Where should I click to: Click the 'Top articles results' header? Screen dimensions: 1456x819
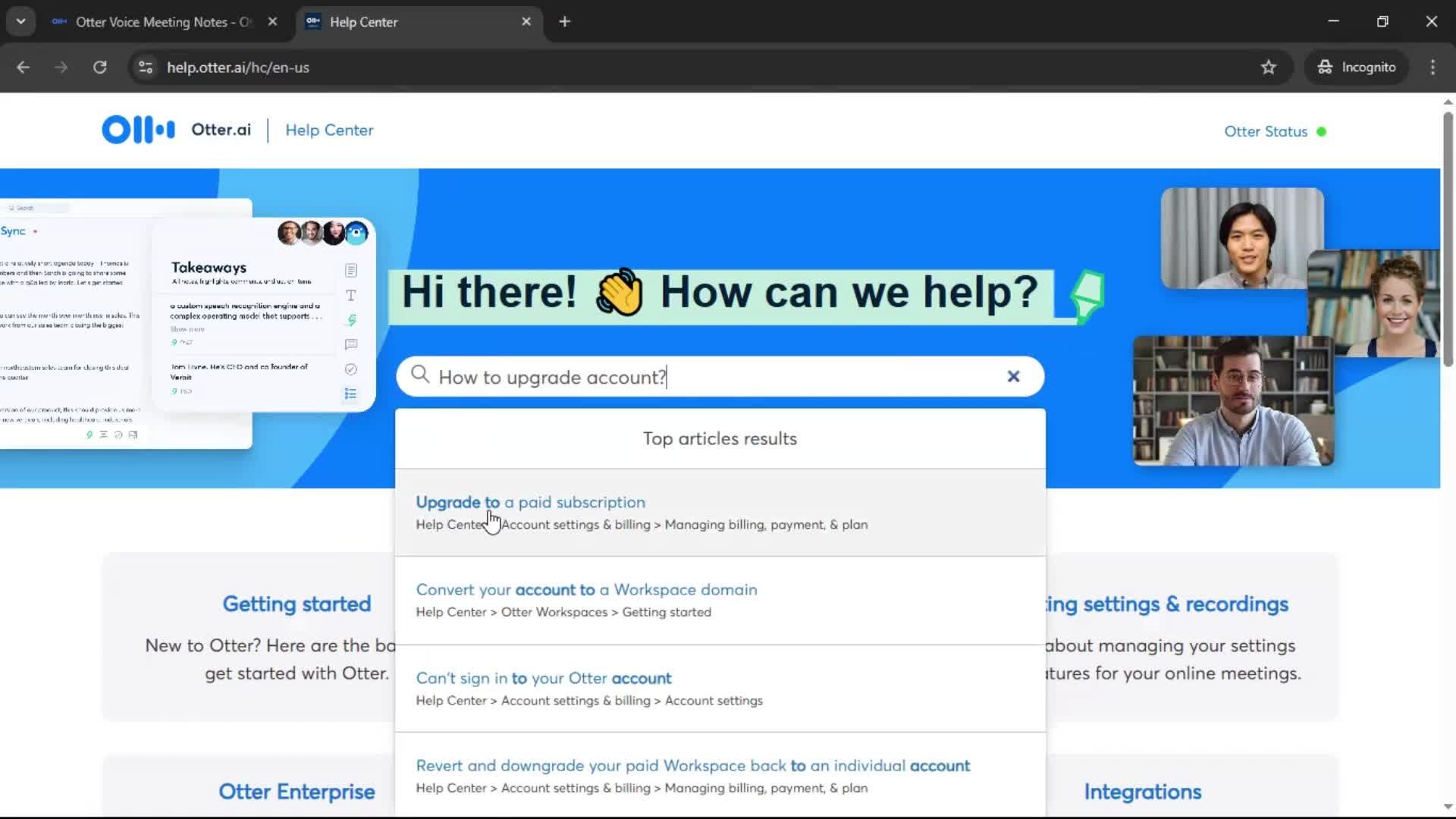click(720, 438)
